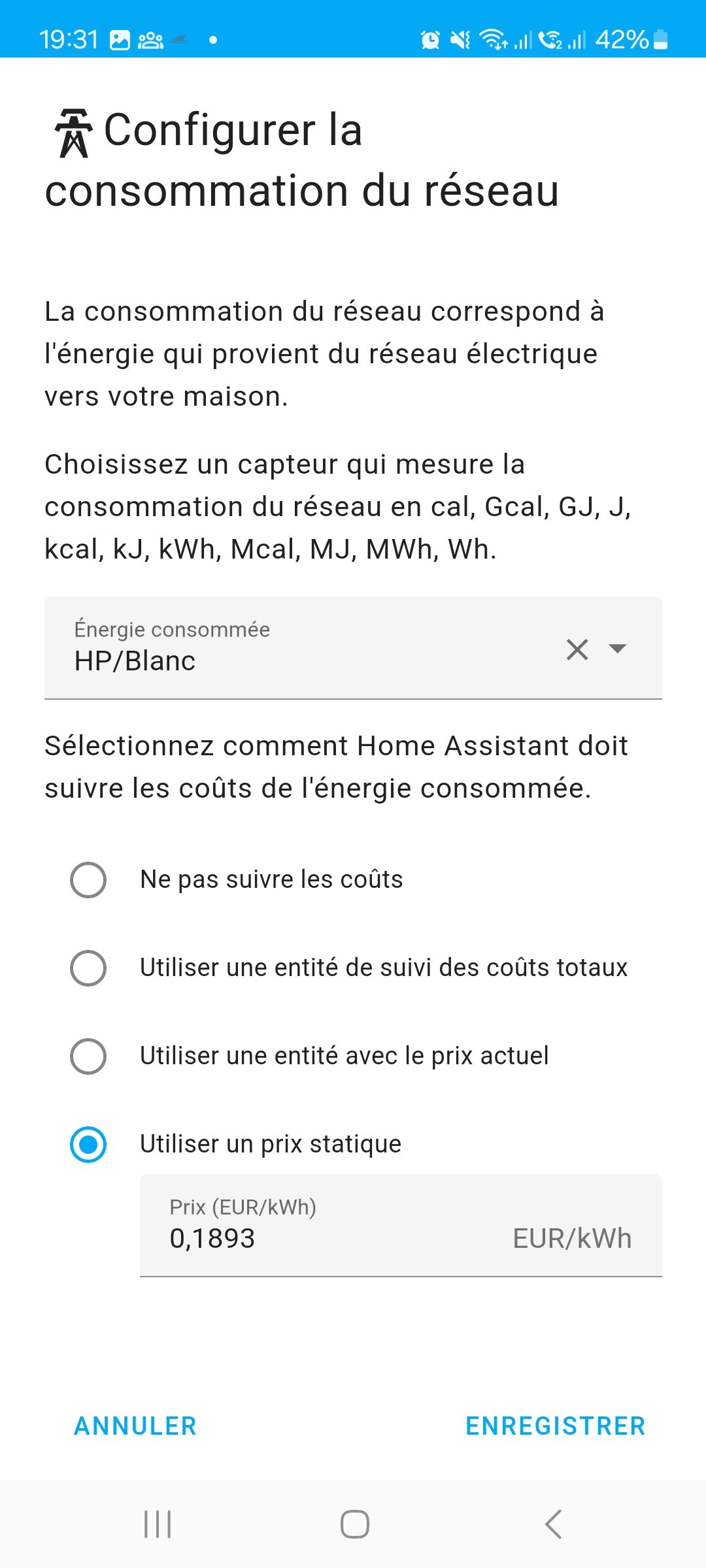Tap the Teams notification icon in status bar
Screen dimensions: 706x1568
coord(150,40)
